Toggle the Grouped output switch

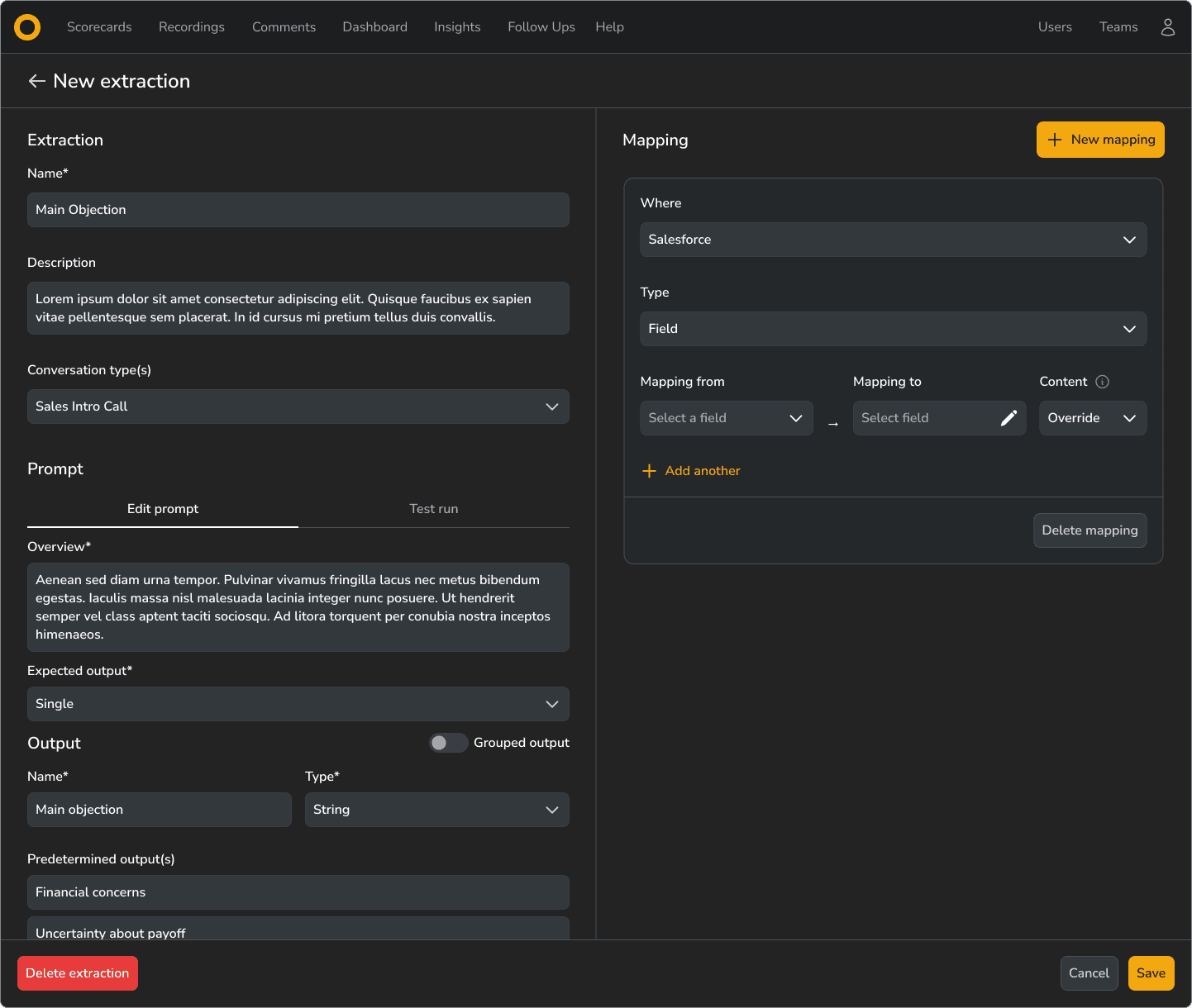[449, 743]
